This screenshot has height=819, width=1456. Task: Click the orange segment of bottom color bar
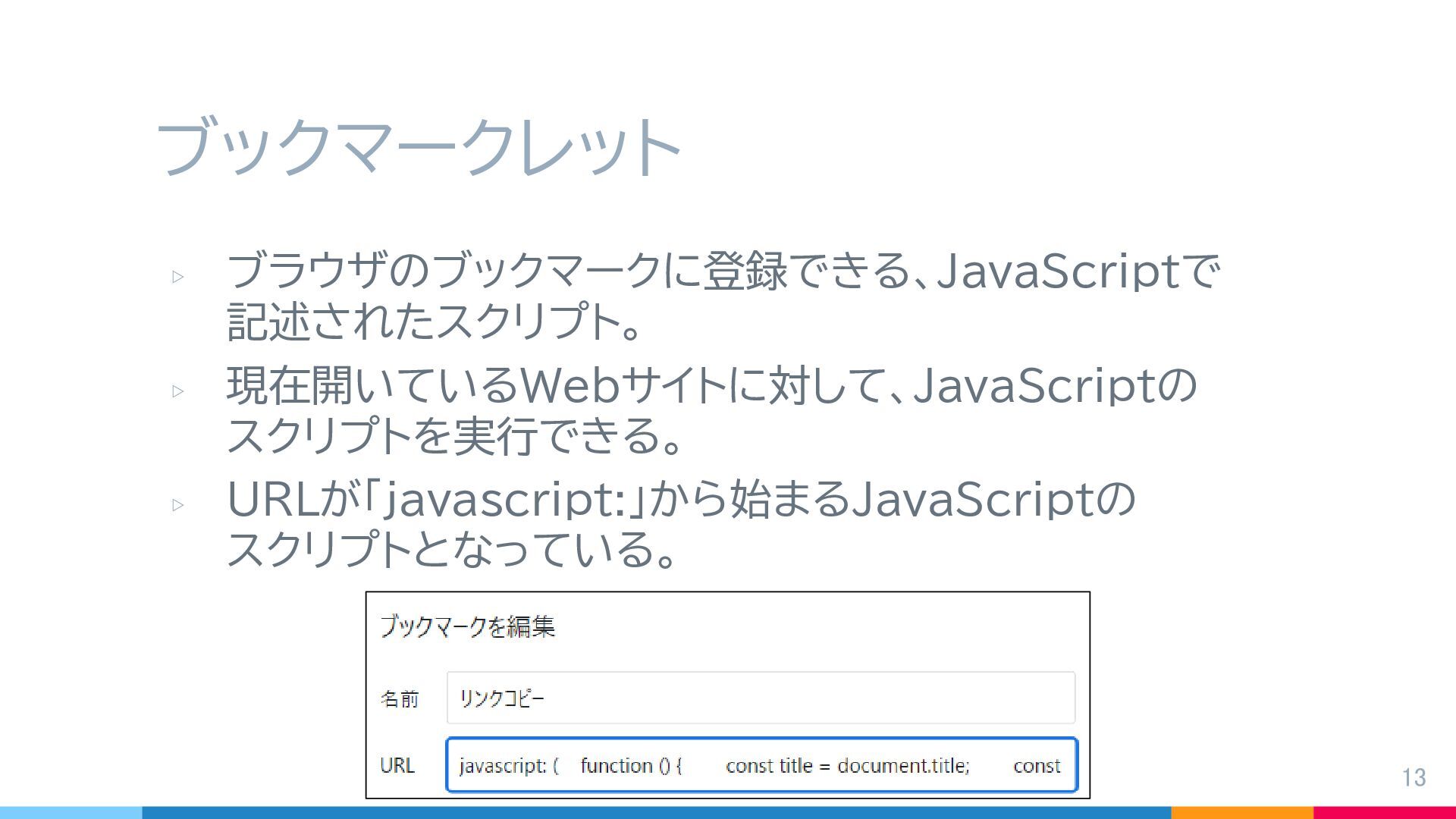(1242, 812)
